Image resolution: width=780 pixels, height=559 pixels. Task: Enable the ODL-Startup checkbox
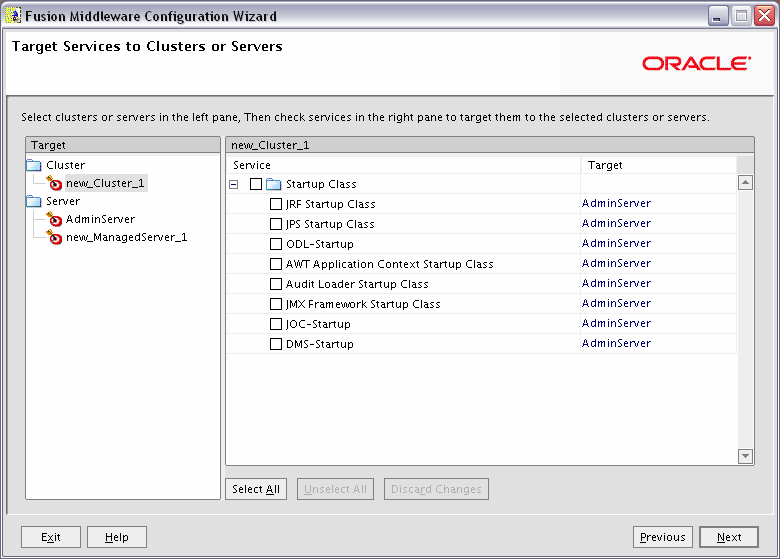[276, 244]
